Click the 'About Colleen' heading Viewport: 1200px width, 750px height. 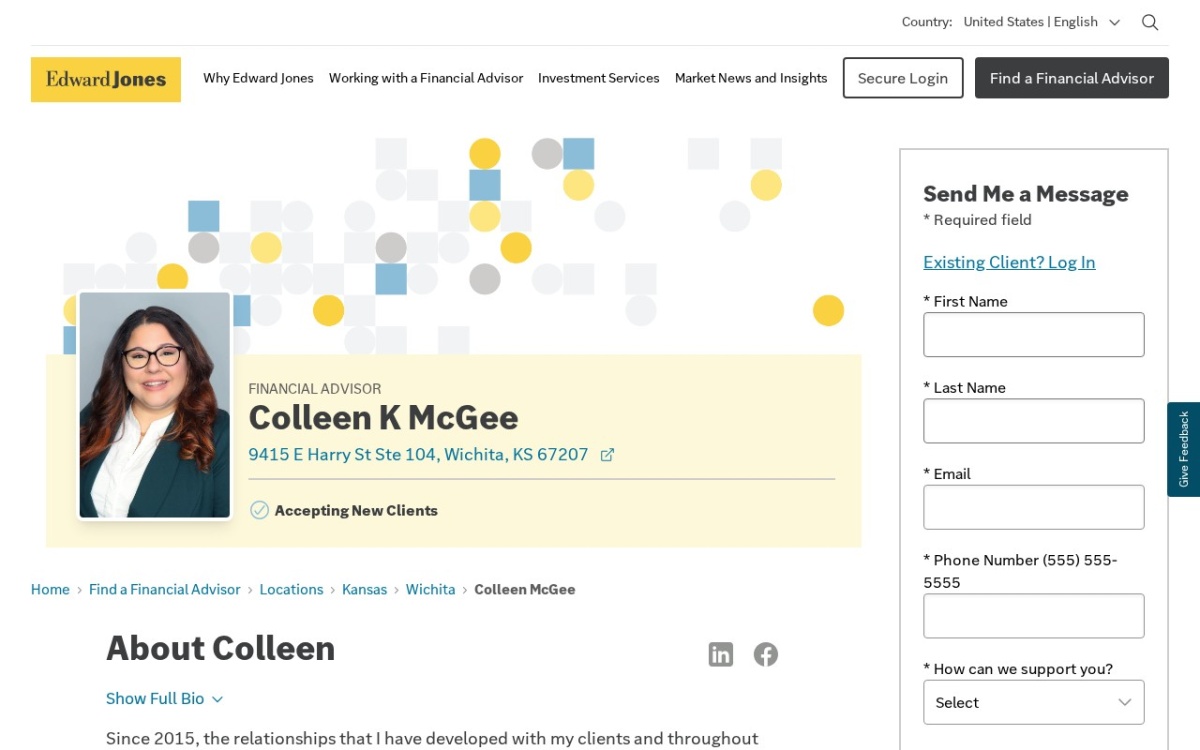coord(221,649)
